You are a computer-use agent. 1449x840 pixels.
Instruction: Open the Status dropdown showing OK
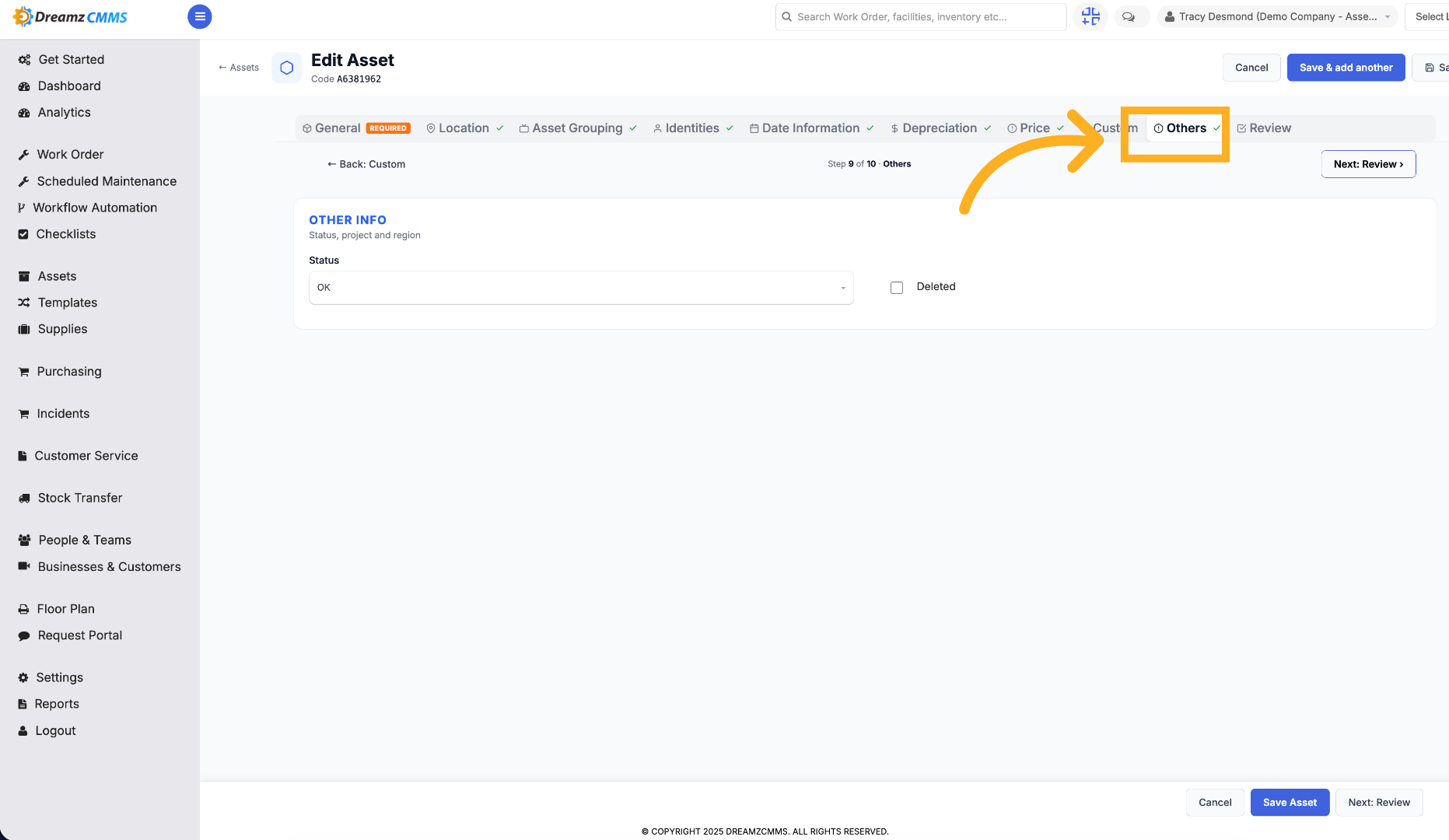(581, 288)
